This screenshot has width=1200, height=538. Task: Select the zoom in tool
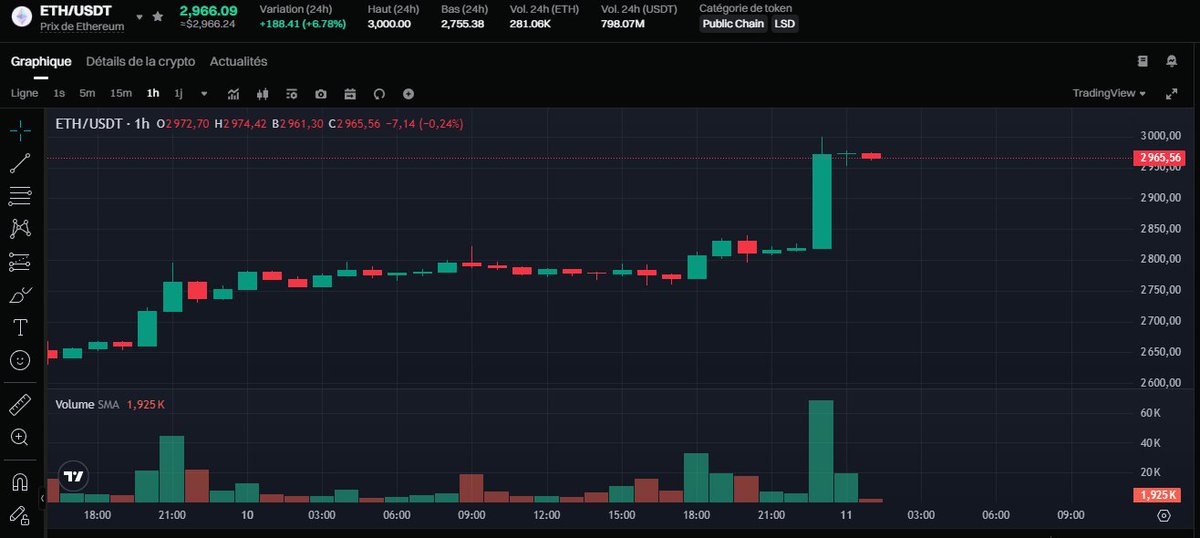click(20, 437)
